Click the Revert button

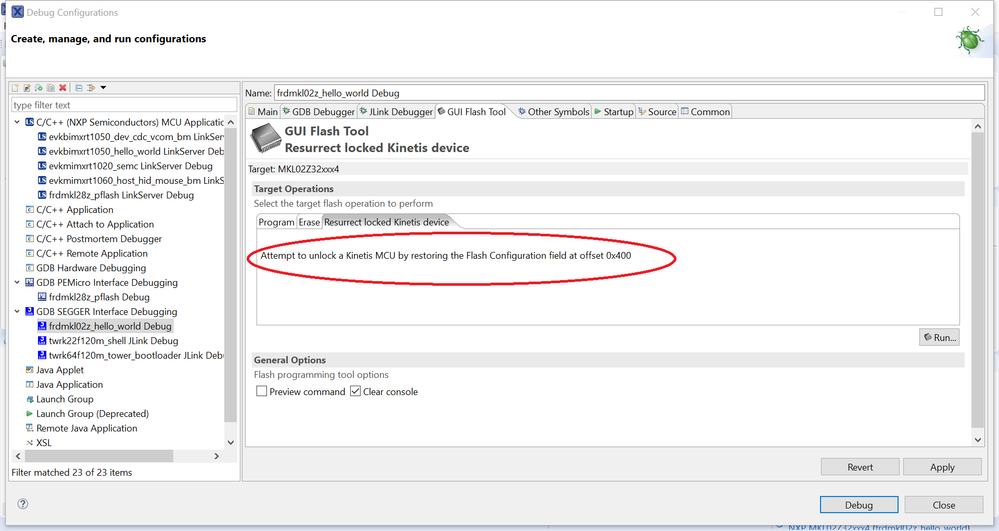pyautogui.click(x=860, y=467)
